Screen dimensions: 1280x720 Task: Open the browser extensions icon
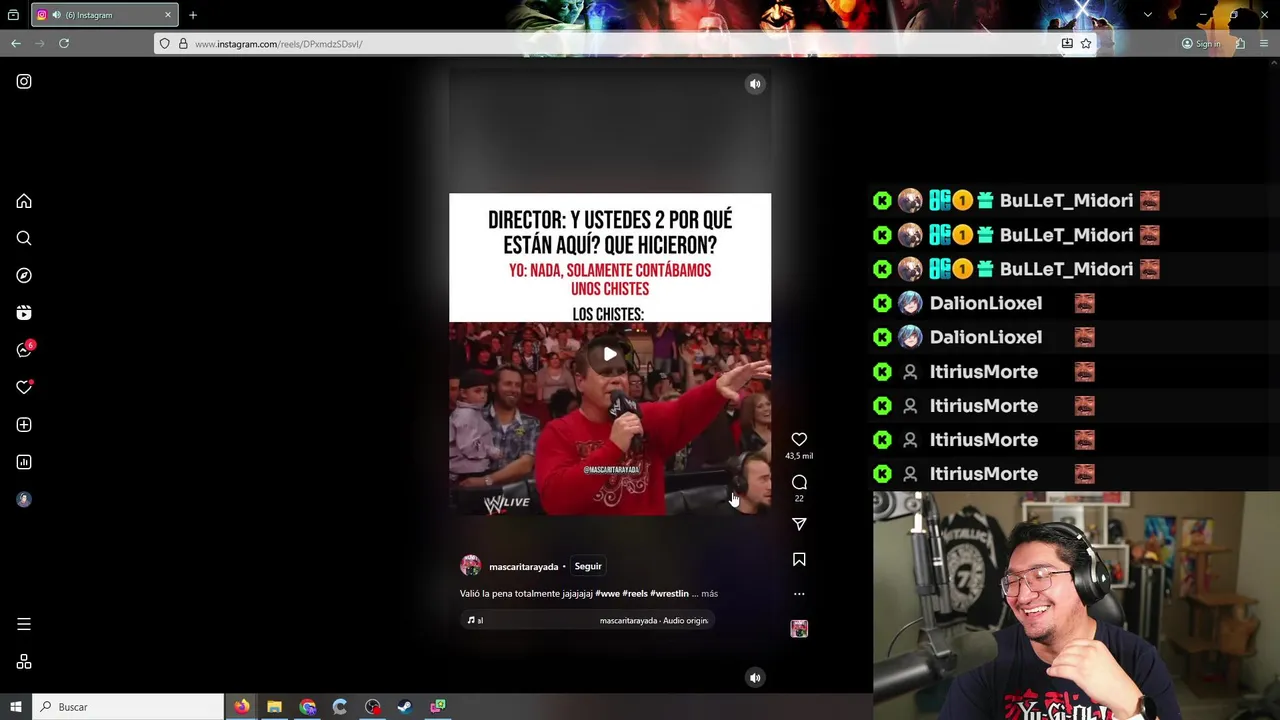pyautogui.click(x=1240, y=44)
